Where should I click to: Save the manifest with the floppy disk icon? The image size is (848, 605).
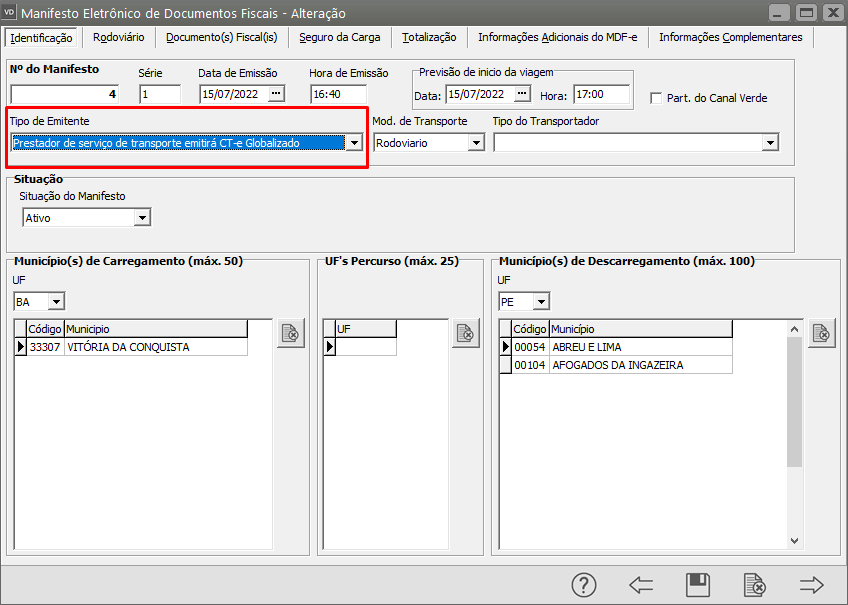(698, 585)
